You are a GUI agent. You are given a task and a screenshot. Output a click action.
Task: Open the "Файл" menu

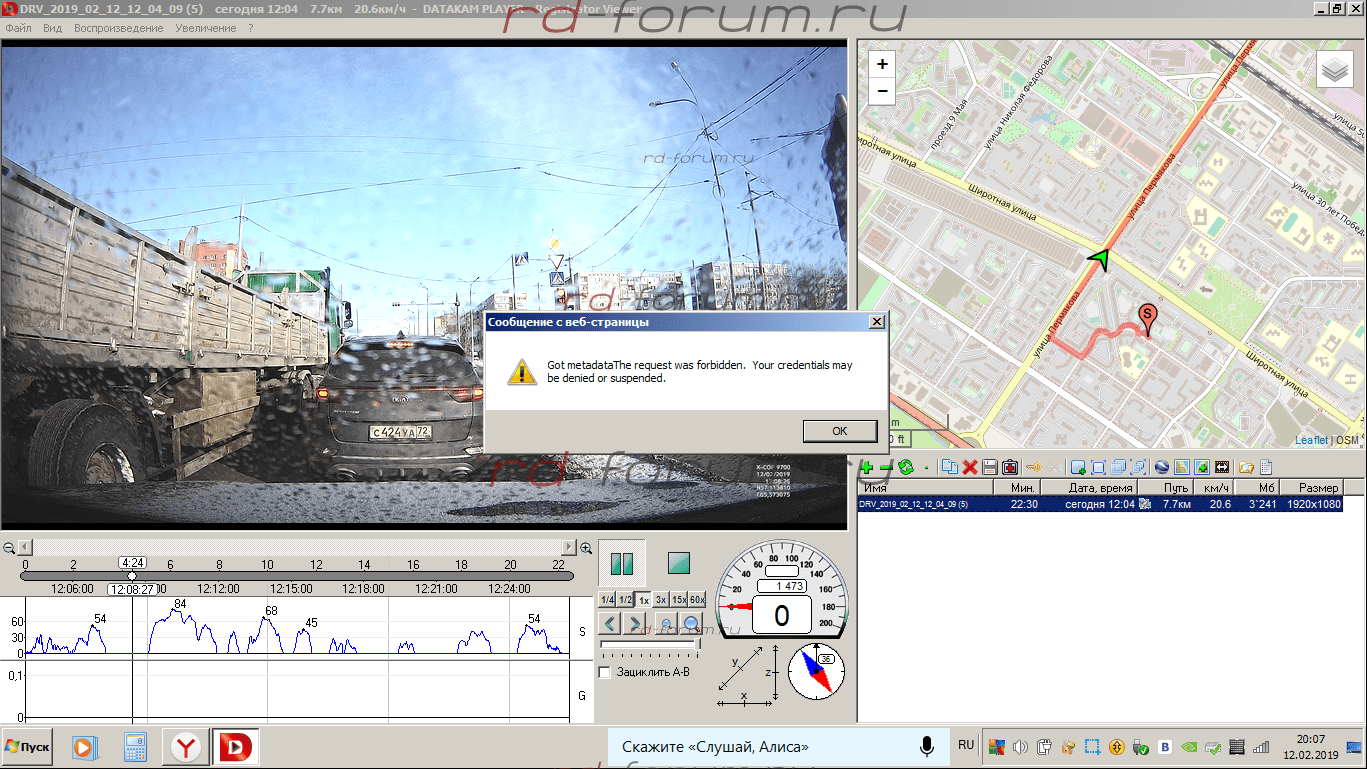coord(18,28)
